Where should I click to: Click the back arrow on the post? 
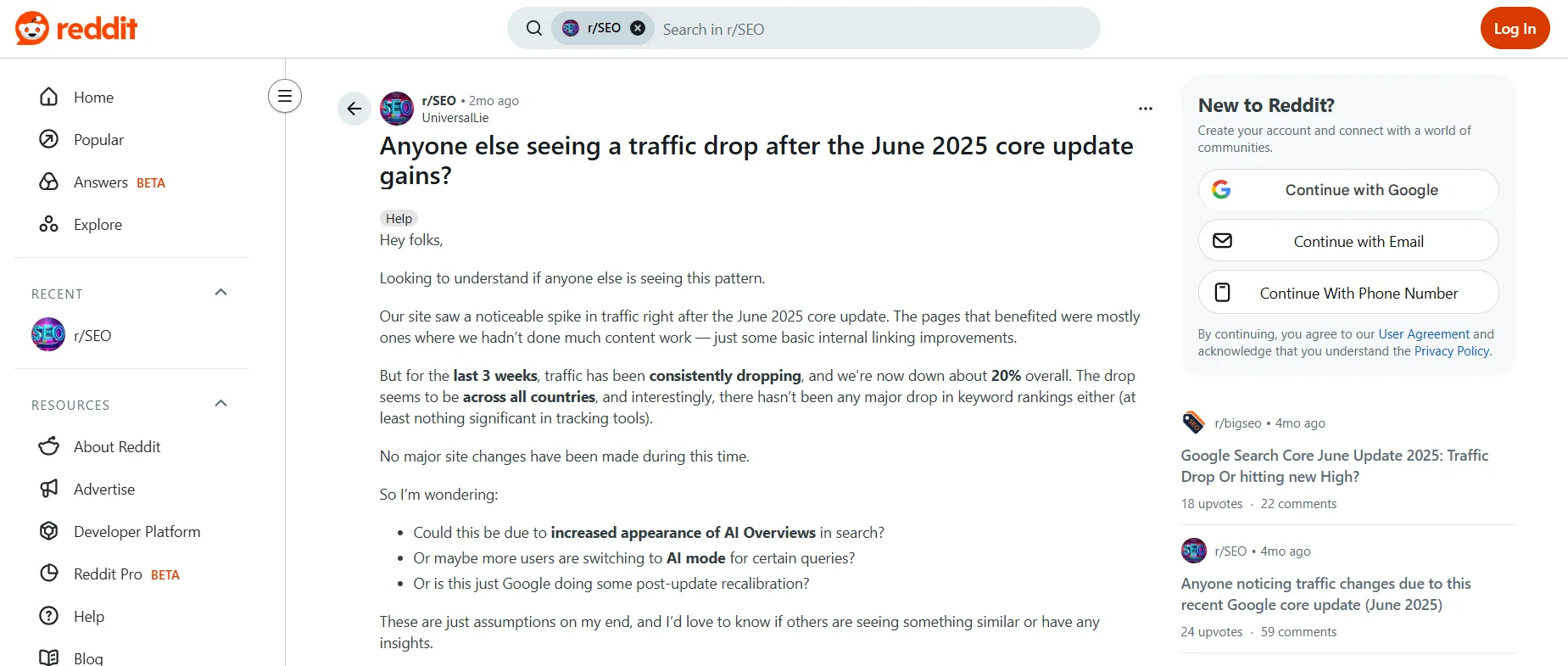(354, 109)
